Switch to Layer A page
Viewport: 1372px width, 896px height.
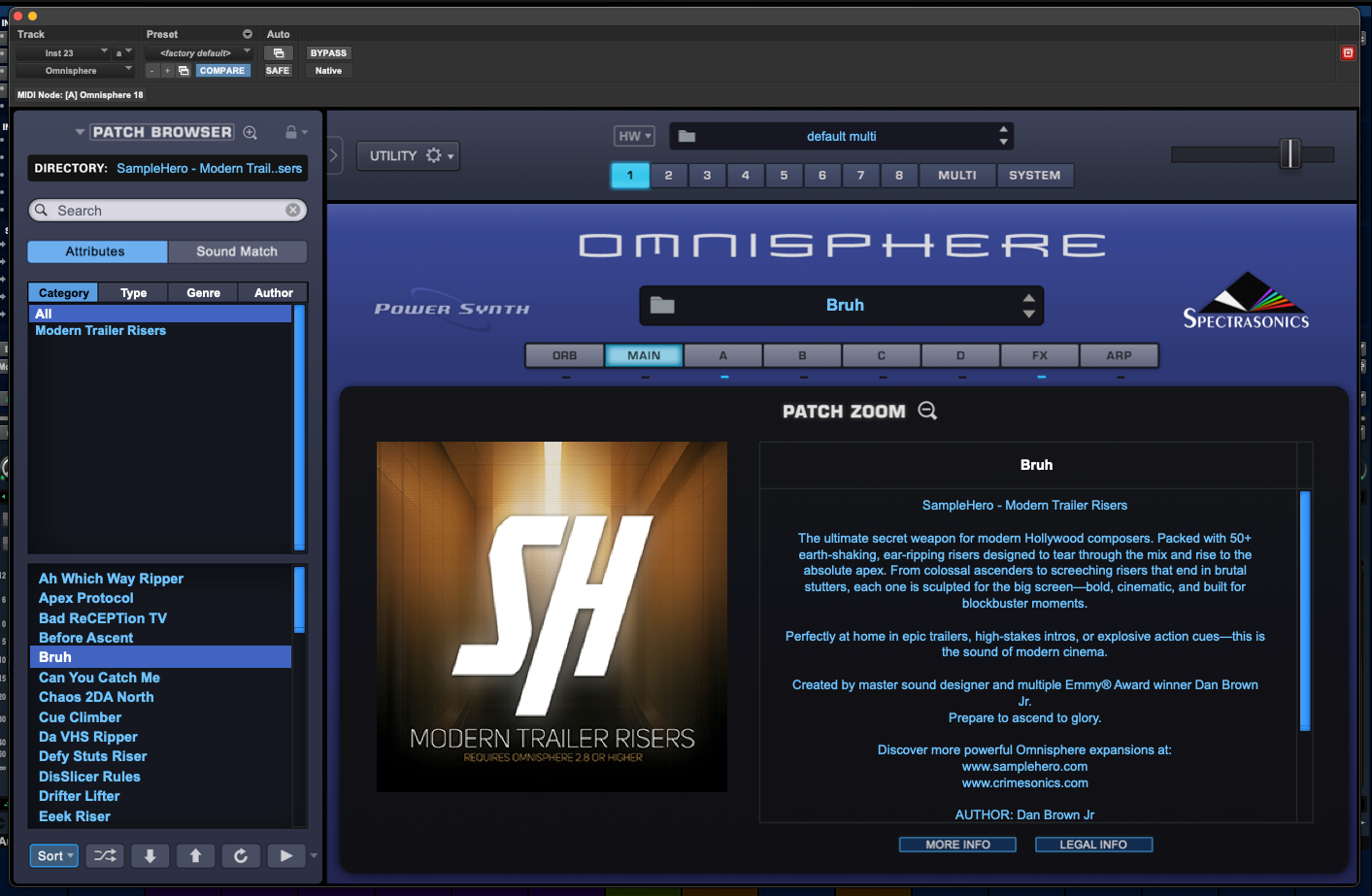coord(723,355)
